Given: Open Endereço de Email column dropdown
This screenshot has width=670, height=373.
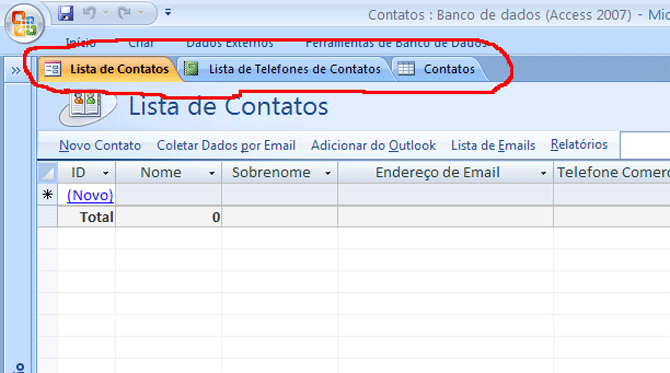Looking at the screenshot, I should click(x=543, y=173).
